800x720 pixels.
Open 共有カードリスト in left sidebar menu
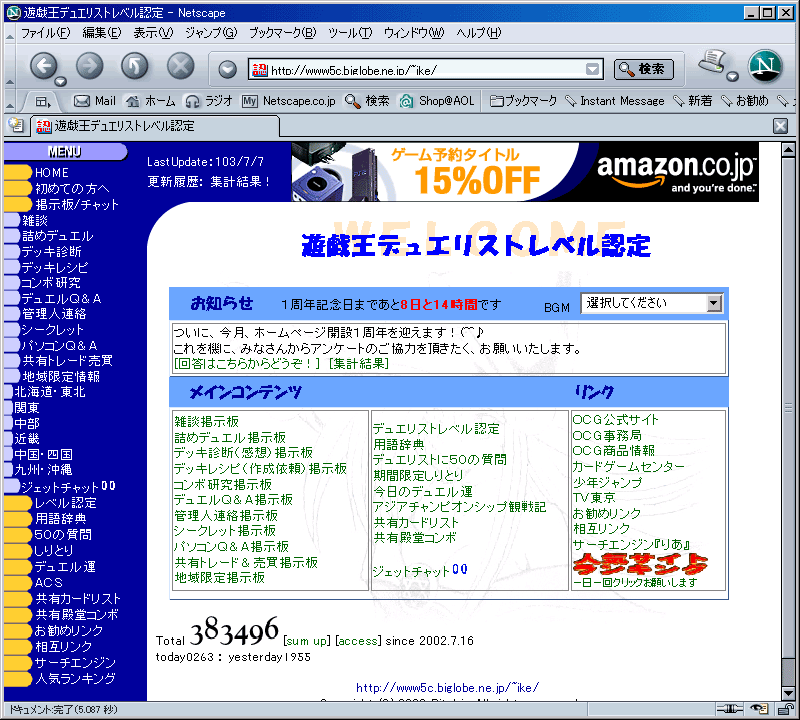click(x=78, y=599)
